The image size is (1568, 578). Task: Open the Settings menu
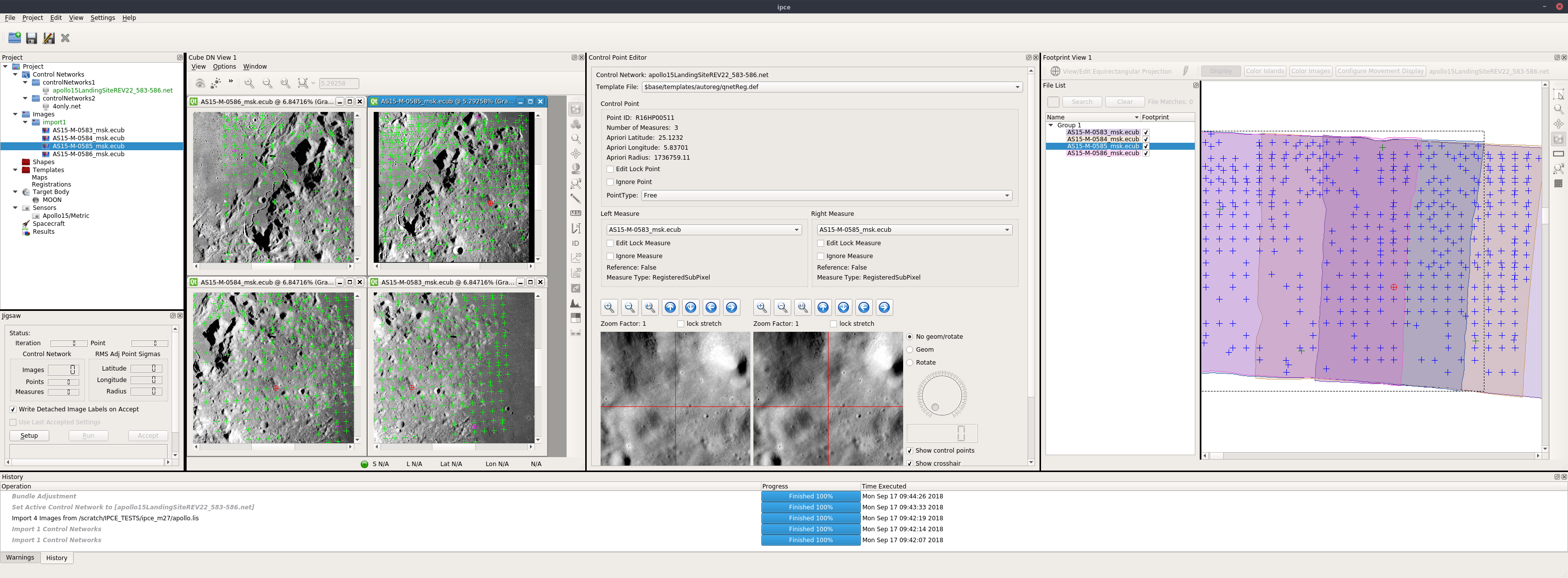103,17
